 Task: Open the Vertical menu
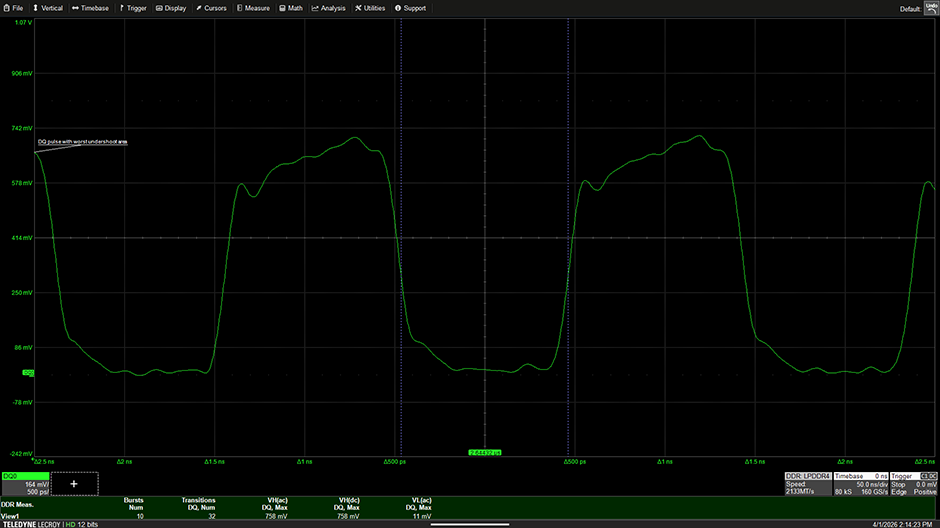(47, 8)
